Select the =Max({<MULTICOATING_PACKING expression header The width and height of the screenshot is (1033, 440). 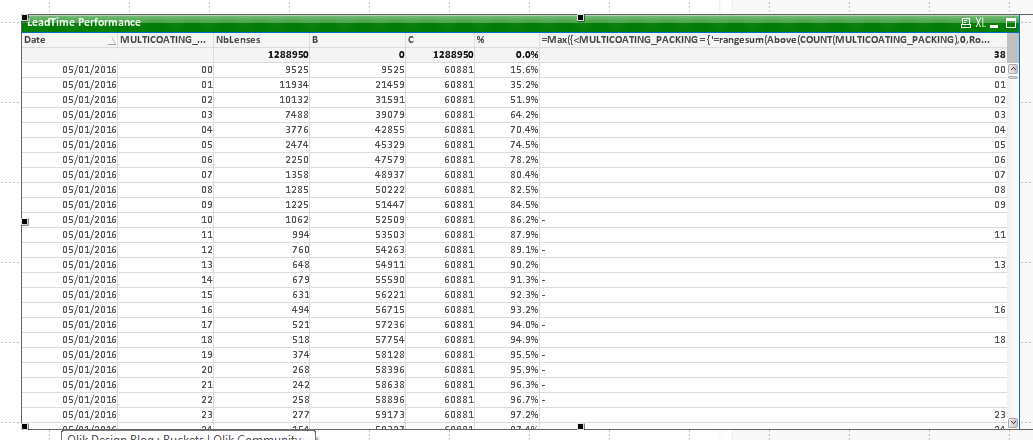point(774,40)
